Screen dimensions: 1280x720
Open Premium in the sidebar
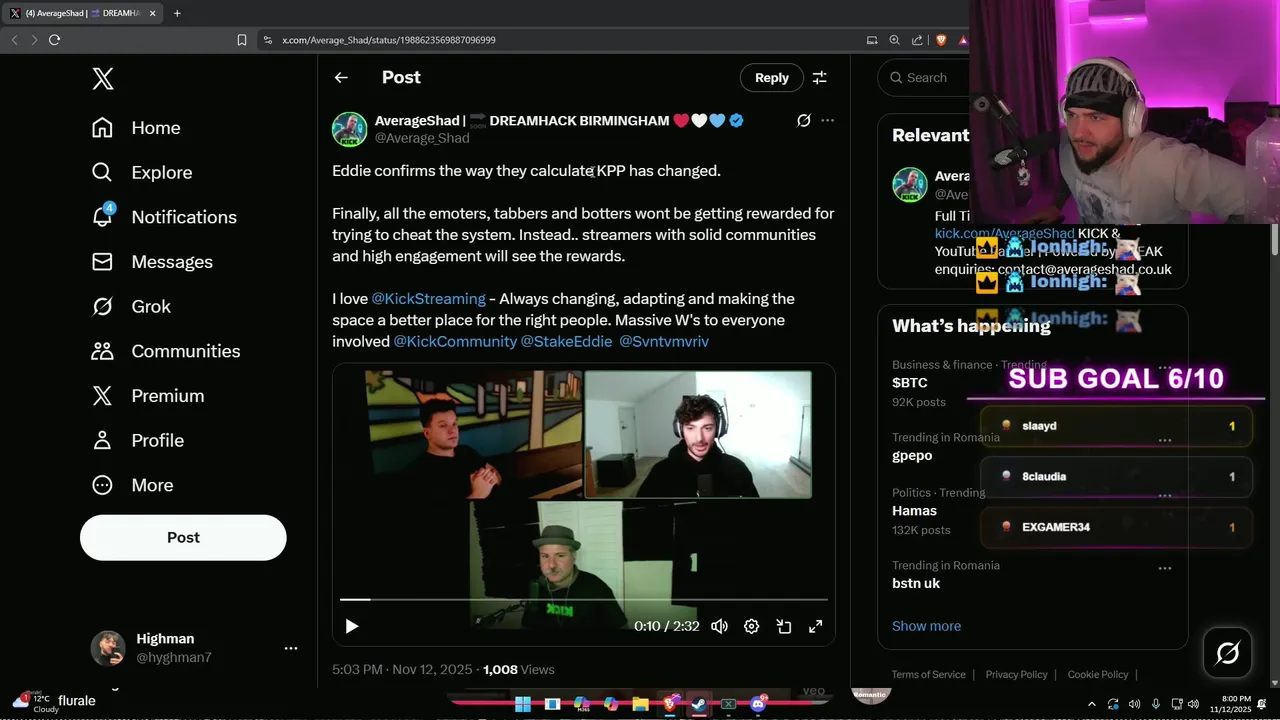point(147,396)
